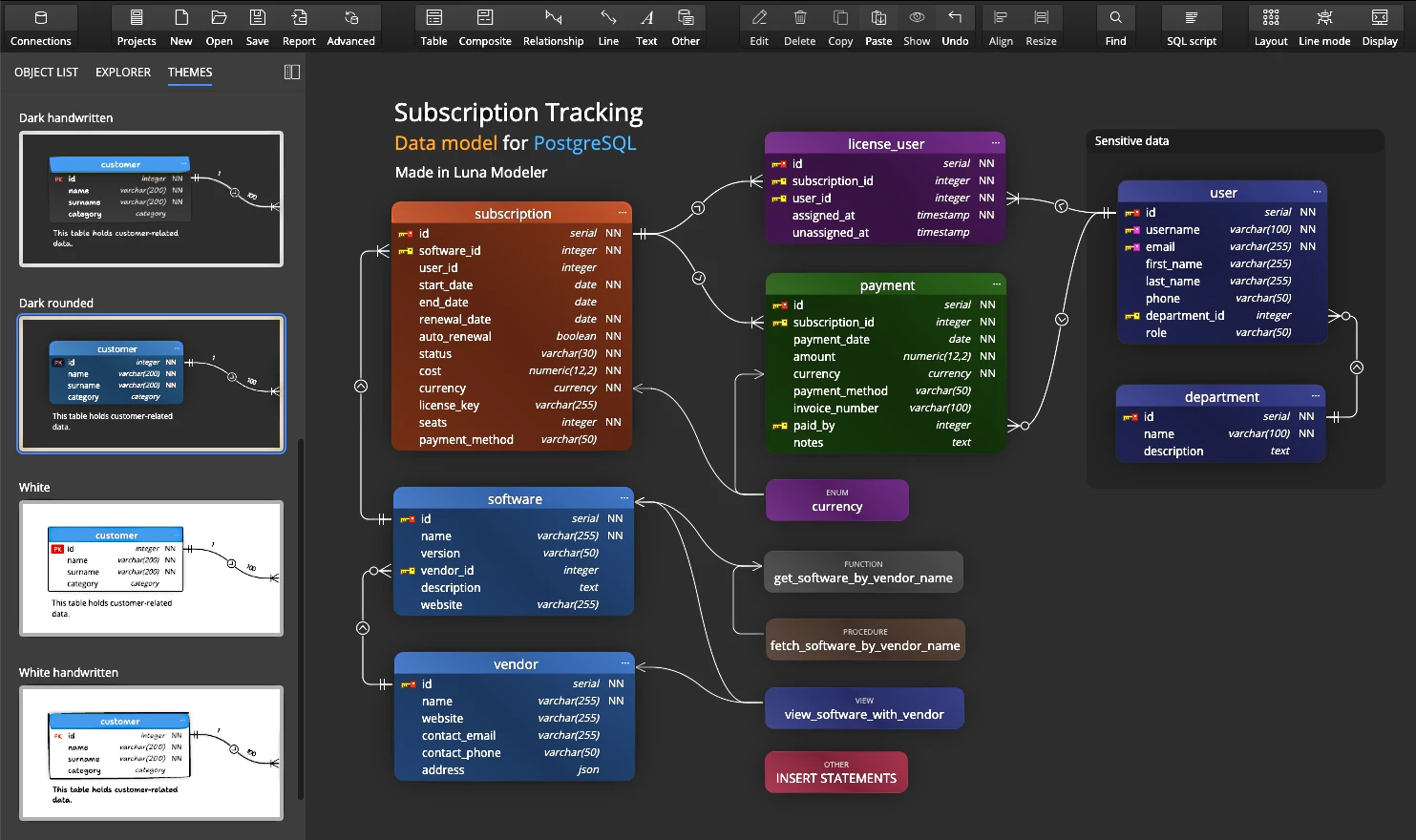Image resolution: width=1416 pixels, height=840 pixels.
Task: Click the themes panel vertical scrollbar
Action: point(301,620)
